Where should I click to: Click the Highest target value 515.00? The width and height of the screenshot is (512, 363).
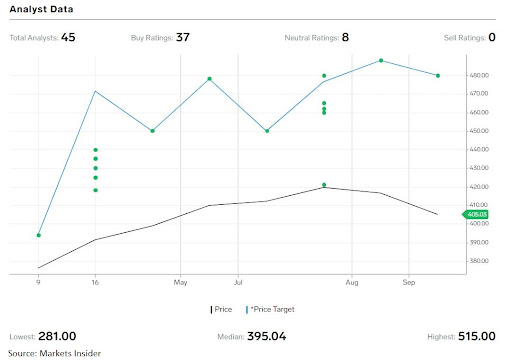477,336
